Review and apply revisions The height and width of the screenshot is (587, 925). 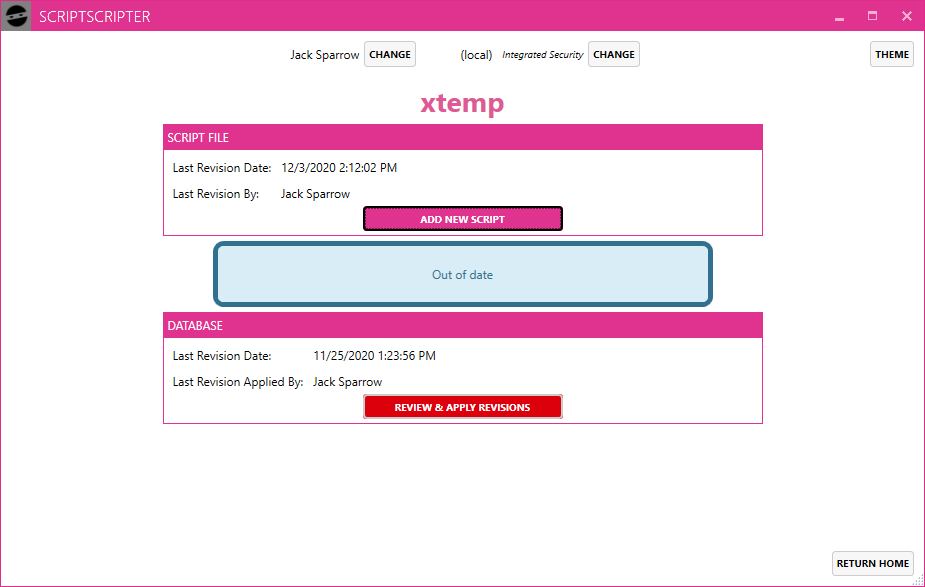[x=462, y=407]
